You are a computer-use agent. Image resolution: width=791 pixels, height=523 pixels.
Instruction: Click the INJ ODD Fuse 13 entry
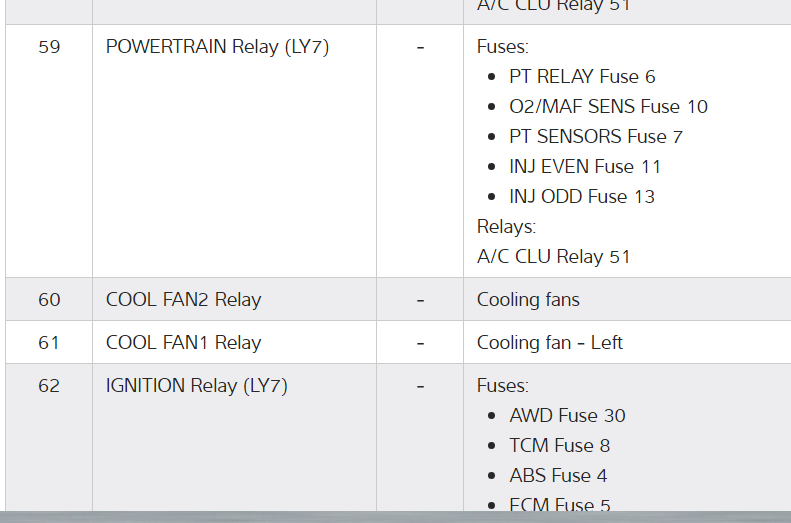pos(582,197)
